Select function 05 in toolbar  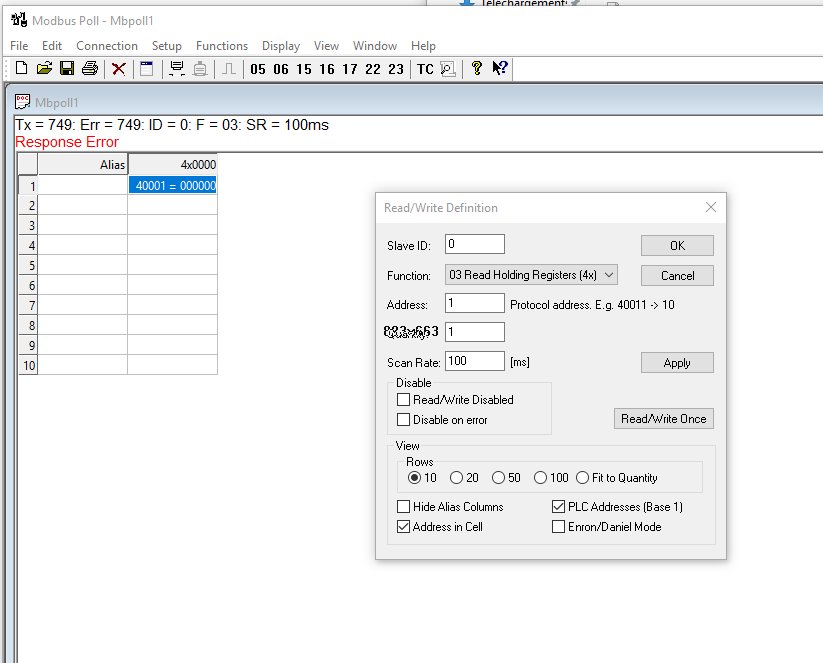pyautogui.click(x=258, y=69)
